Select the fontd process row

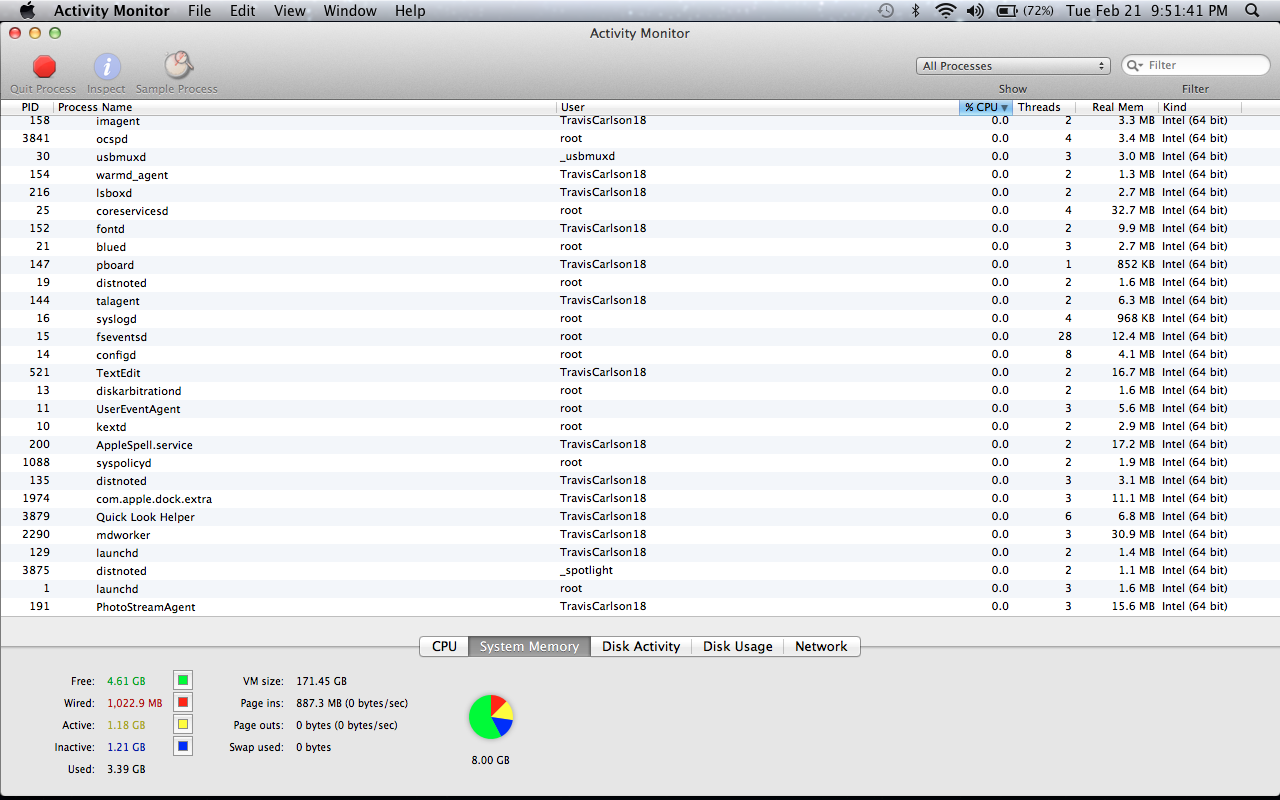point(640,228)
